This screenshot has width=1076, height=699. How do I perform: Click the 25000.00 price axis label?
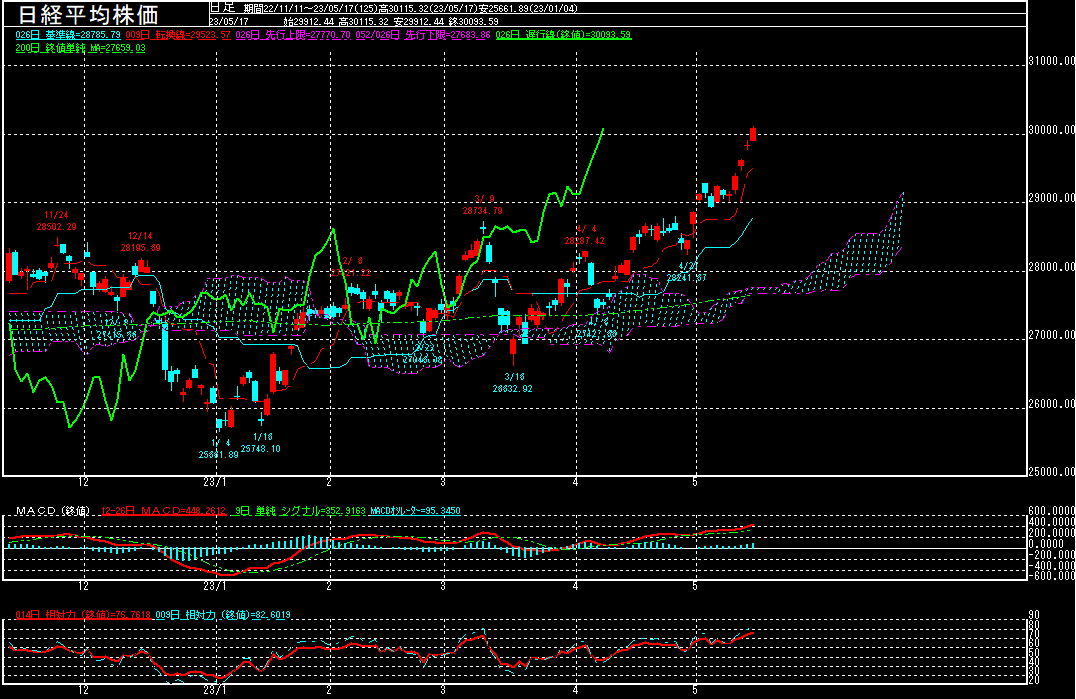(1052, 471)
